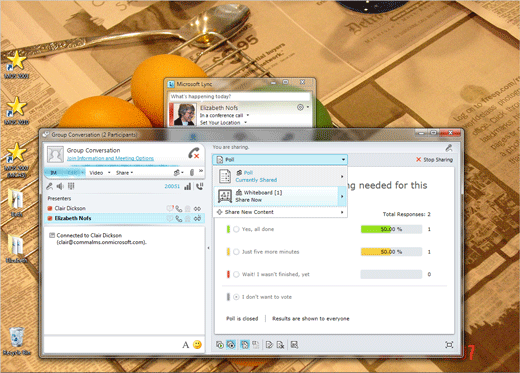Expand the Poll content dropdown
The height and width of the screenshot is (373, 520).
pyautogui.click(x=280, y=160)
